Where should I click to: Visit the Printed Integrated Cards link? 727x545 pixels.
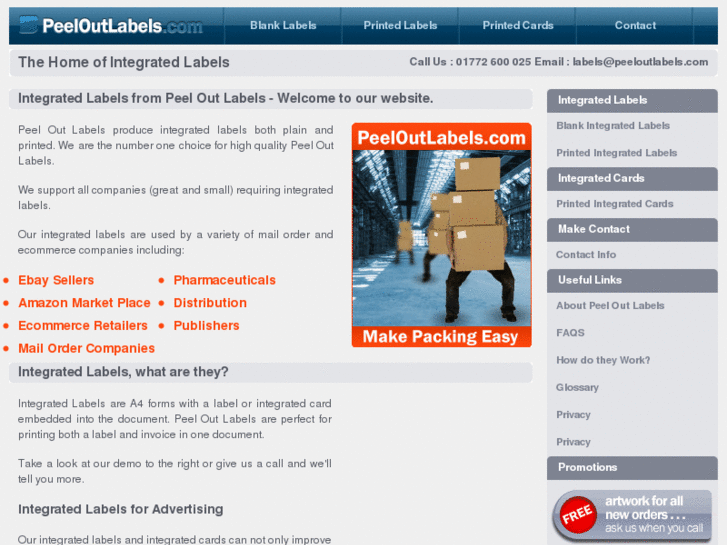pos(614,204)
